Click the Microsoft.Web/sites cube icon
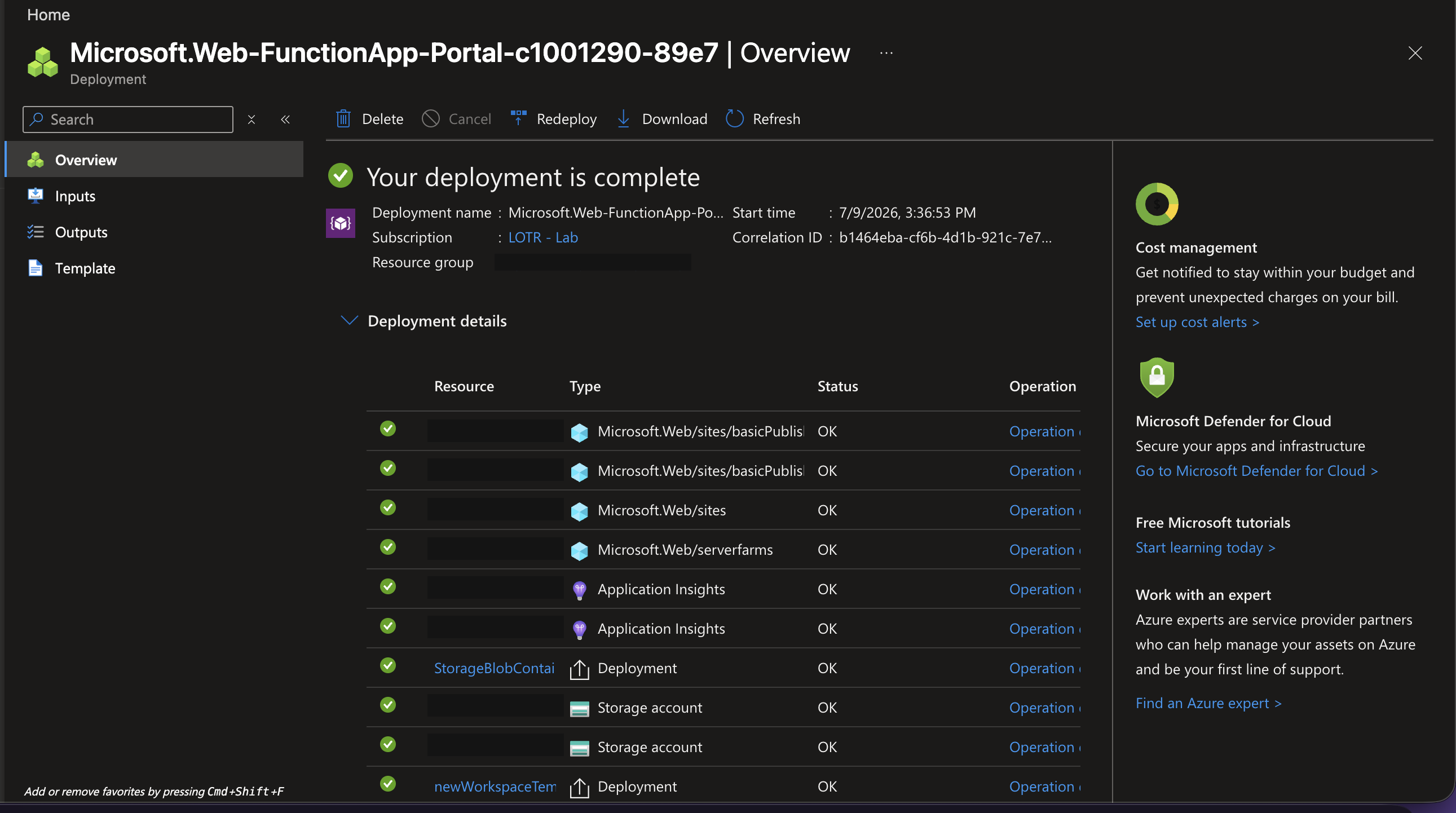The image size is (1456, 813). (579, 511)
